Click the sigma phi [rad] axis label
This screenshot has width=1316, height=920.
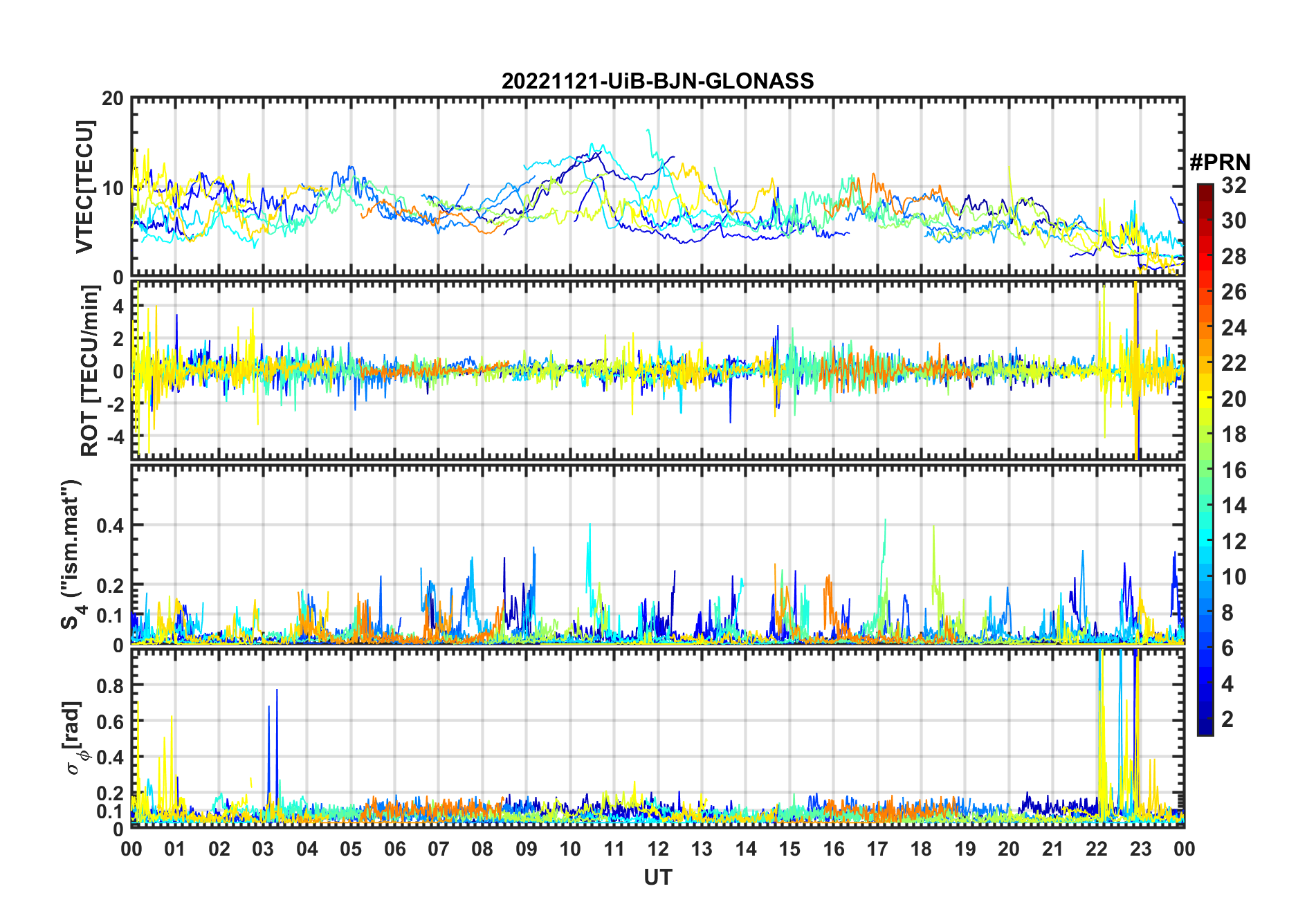tap(75, 738)
